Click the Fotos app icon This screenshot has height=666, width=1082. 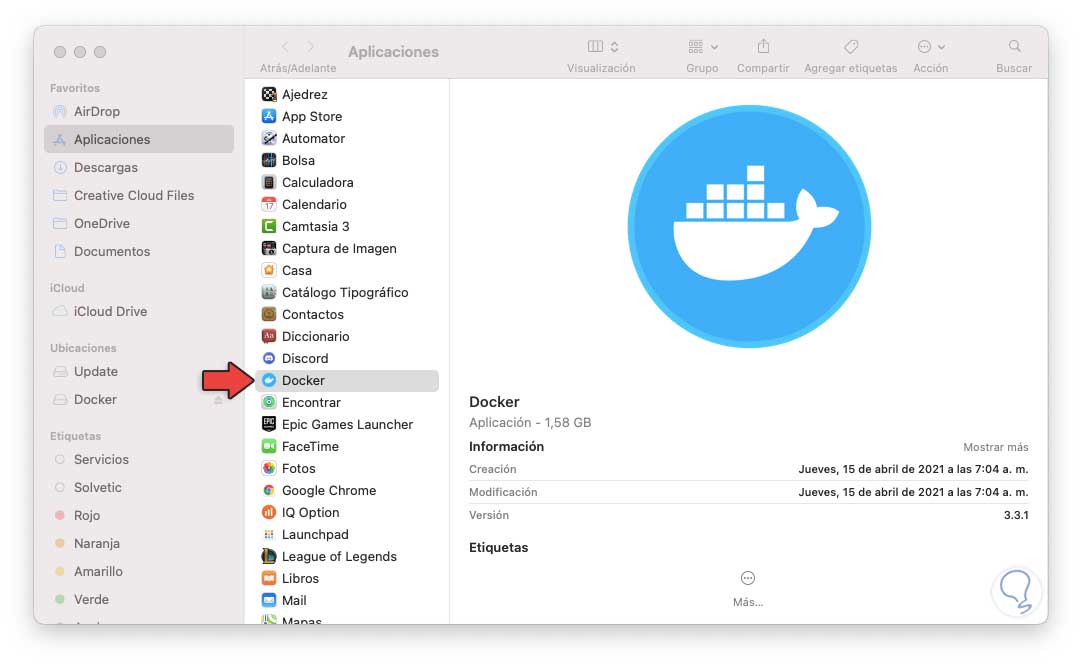[269, 469]
